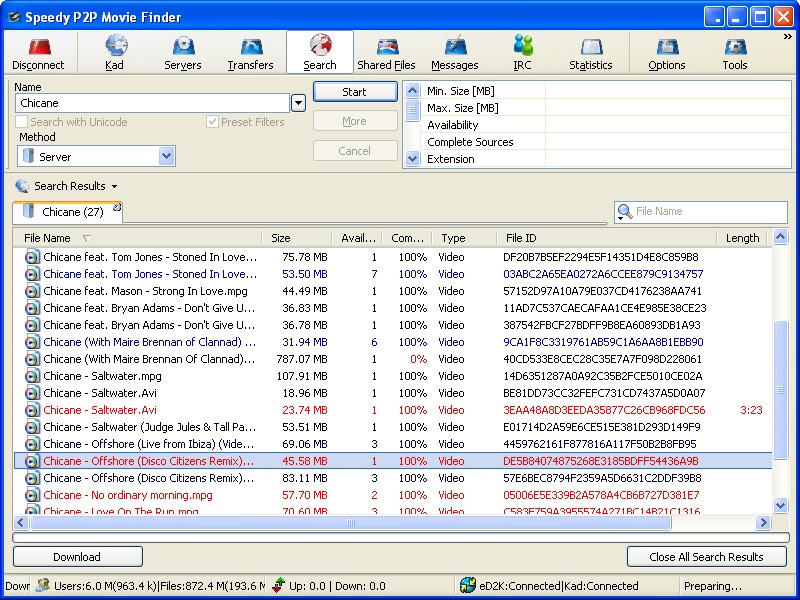800x600 pixels.
Task: Click the magnifier icon in File Name filter
Action: [624, 211]
